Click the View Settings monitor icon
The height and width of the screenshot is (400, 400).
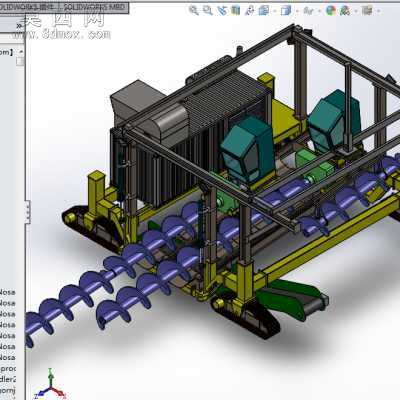pyautogui.click(x=367, y=11)
